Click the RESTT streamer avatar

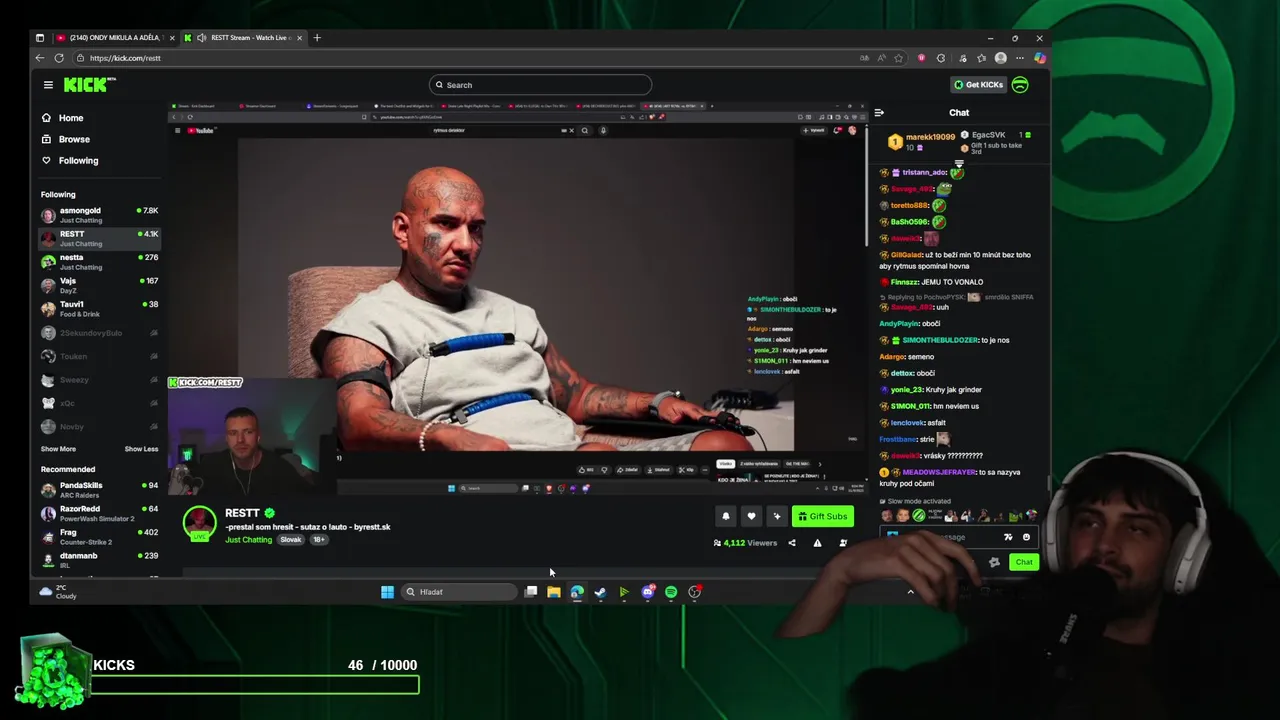point(199,524)
